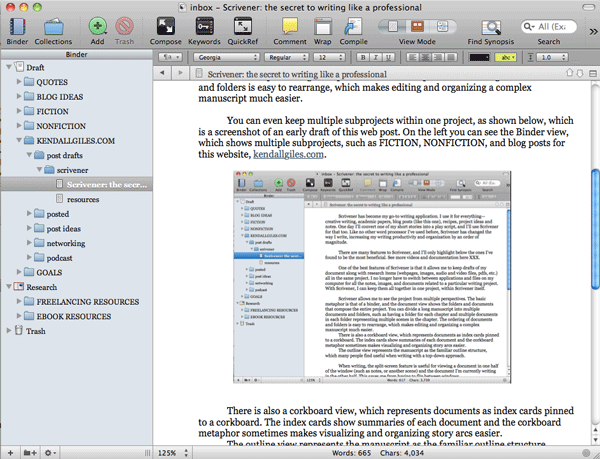The height and width of the screenshot is (459, 600).
Task: Center align text
Action: [x=425, y=57]
